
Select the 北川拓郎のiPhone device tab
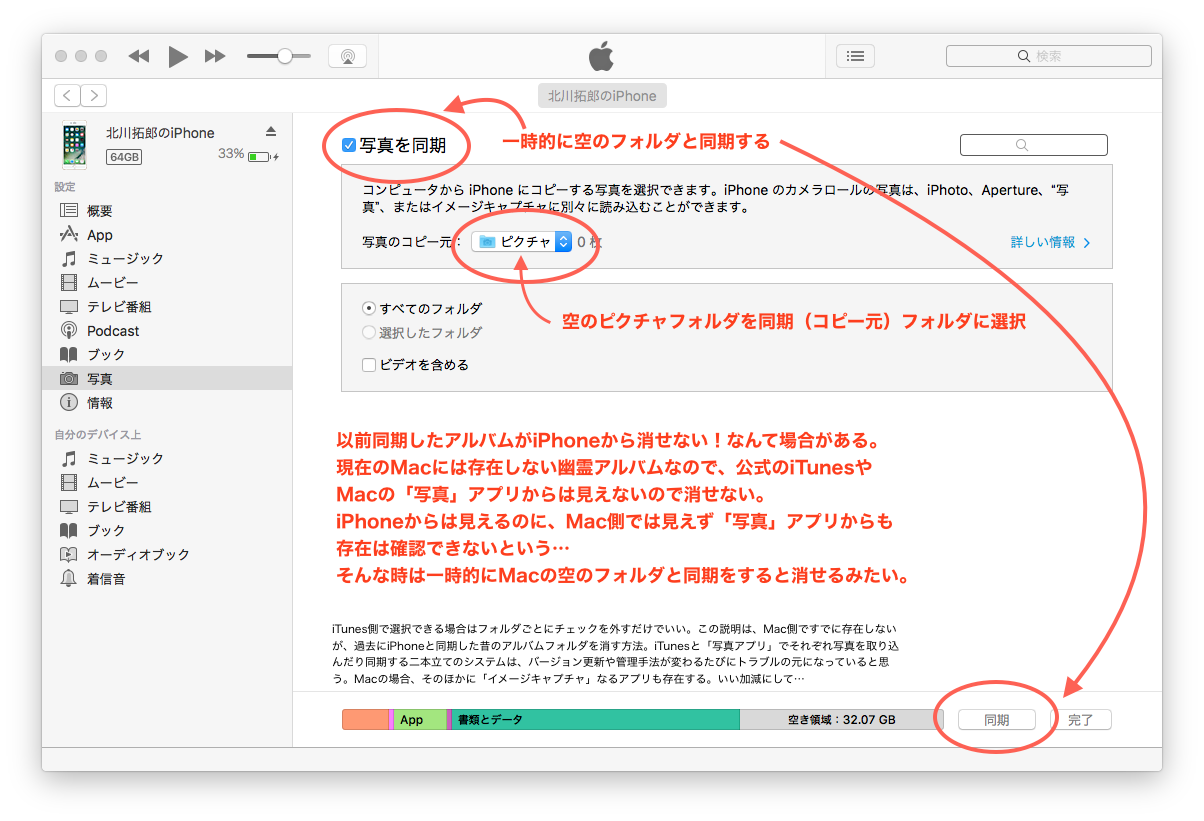(x=602, y=96)
